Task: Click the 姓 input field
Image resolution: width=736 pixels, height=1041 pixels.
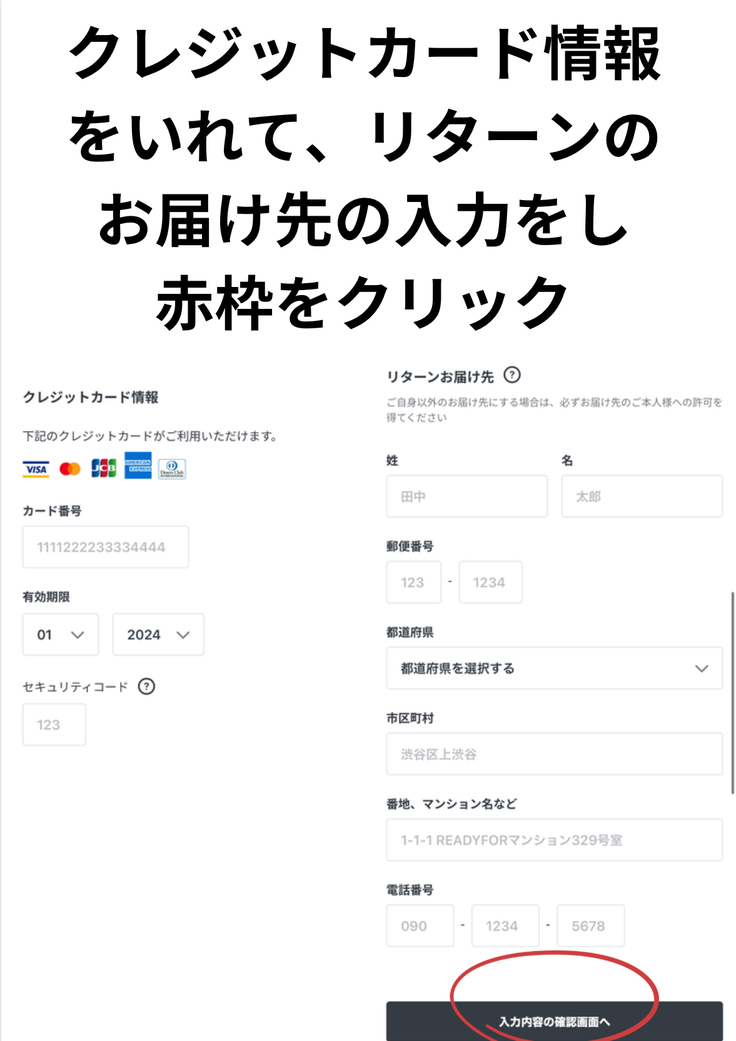Action: pos(467,496)
